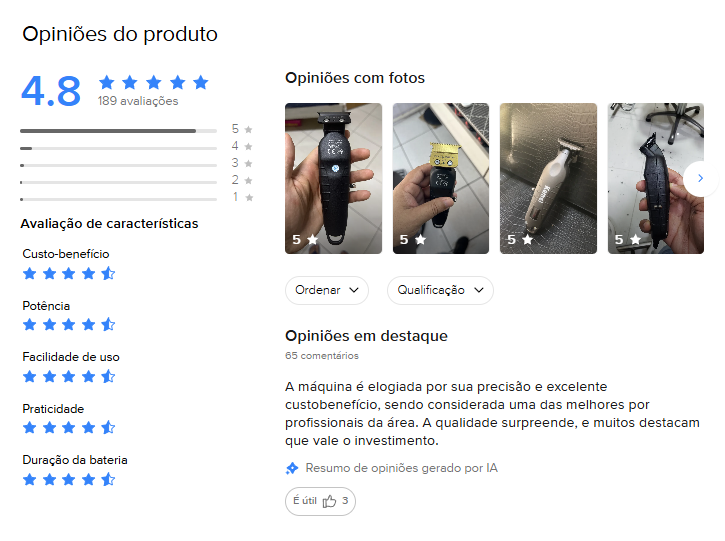The image size is (725, 541).
Task: Filter reviews by the 5-star bar
Action: click(x=118, y=131)
